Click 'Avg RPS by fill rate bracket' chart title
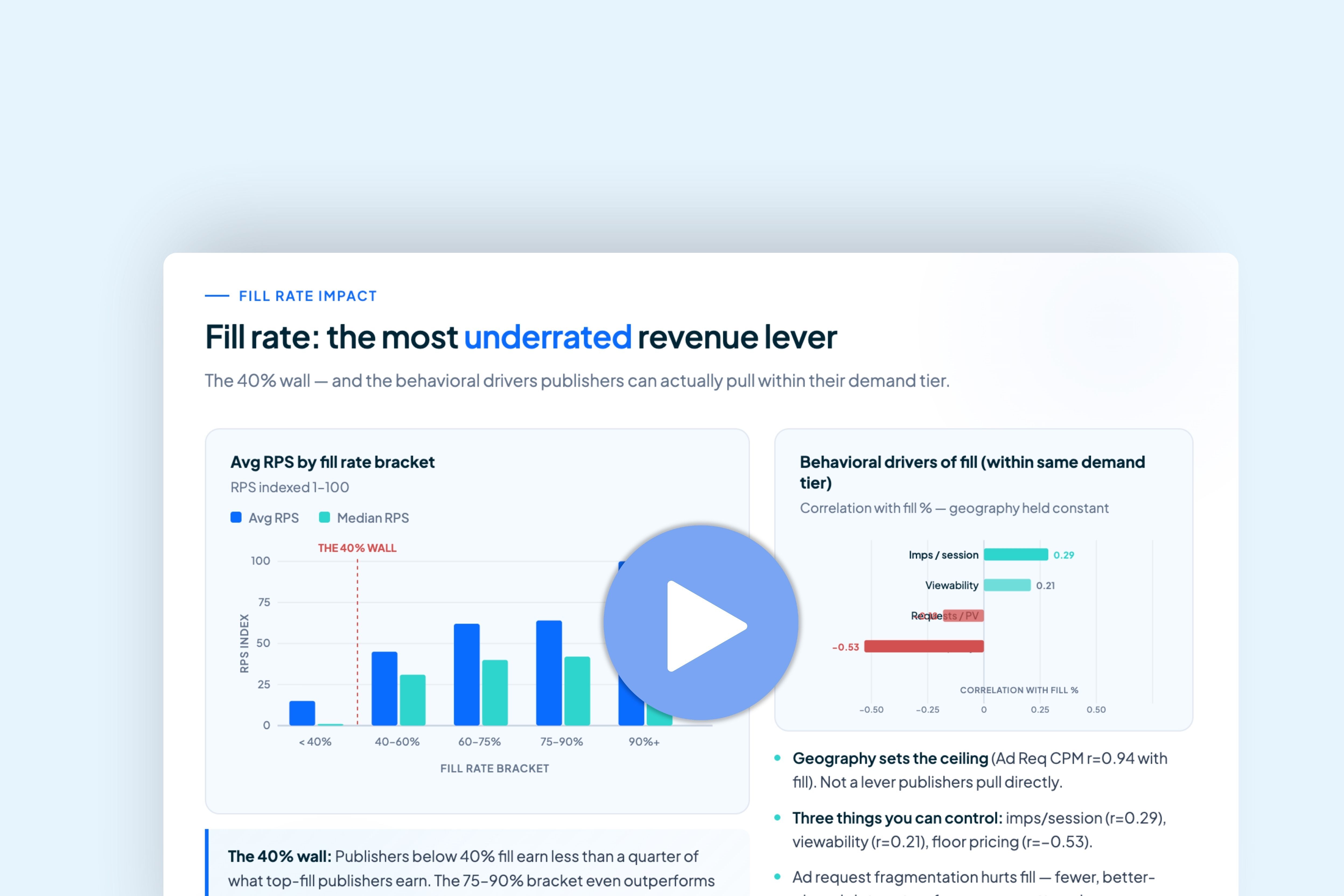This screenshot has height=896, width=1344. pos(332,462)
